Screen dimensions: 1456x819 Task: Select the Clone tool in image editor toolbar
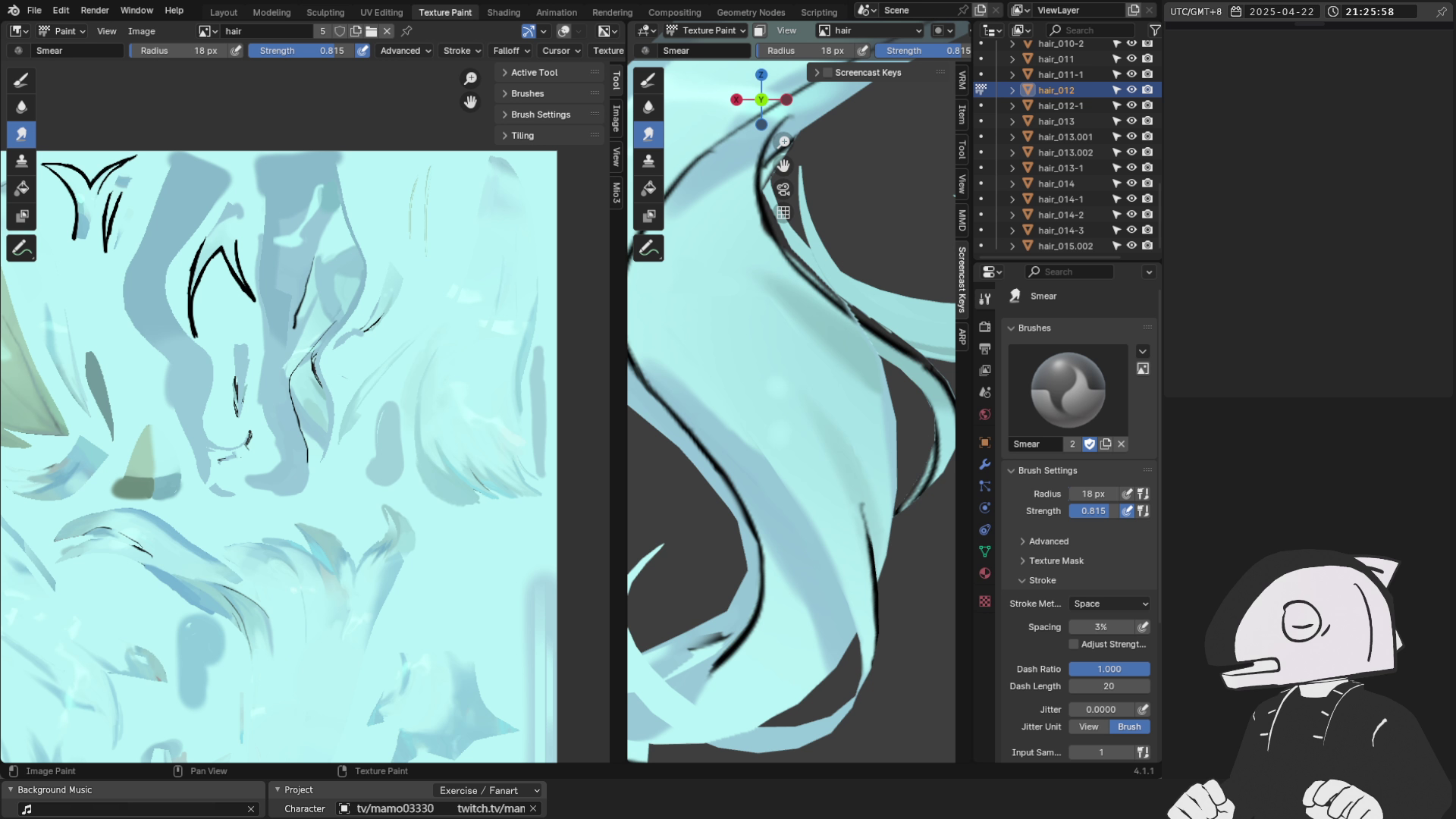click(x=21, y=162)
